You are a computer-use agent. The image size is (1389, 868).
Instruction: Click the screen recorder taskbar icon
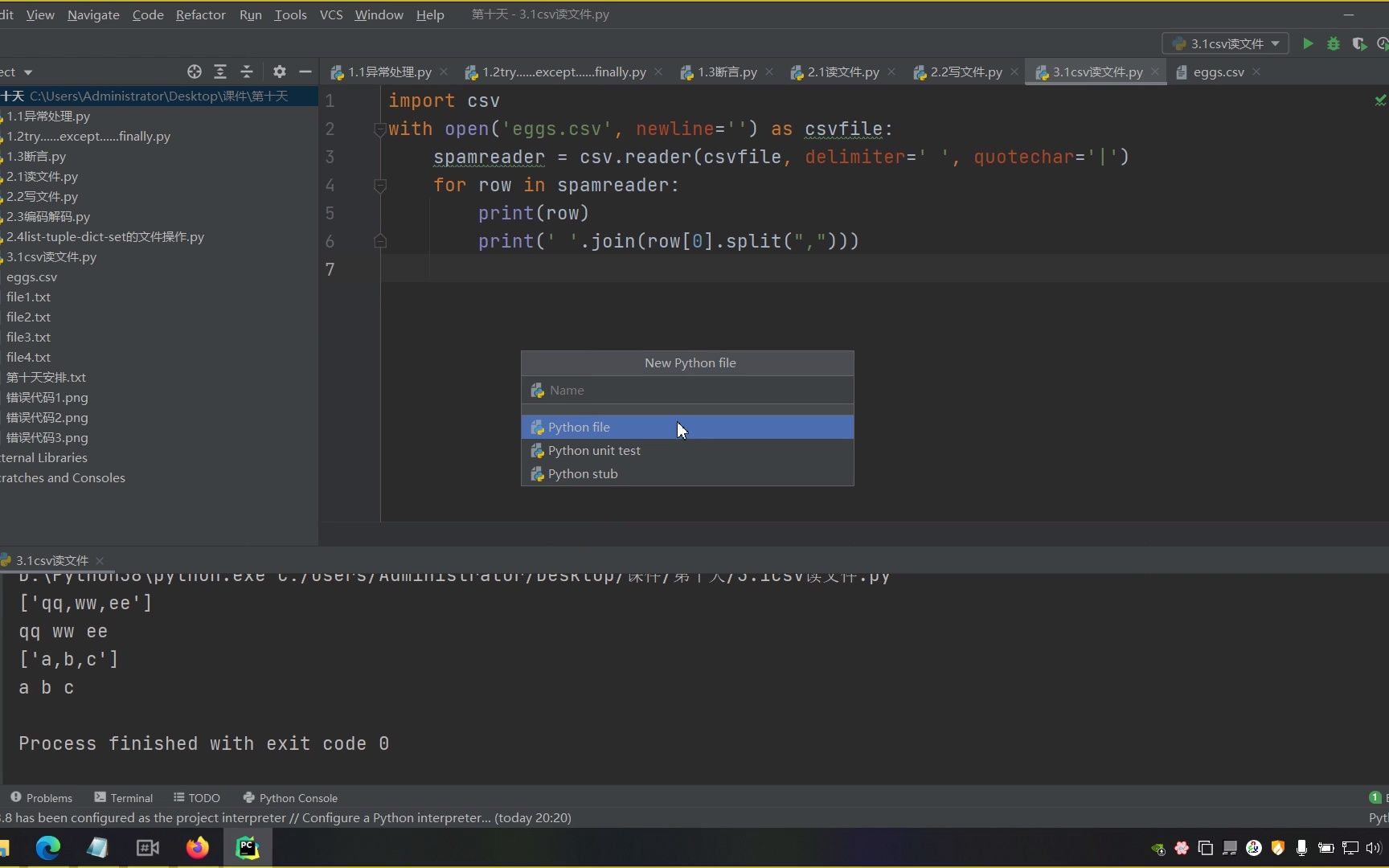click(148, 848)
